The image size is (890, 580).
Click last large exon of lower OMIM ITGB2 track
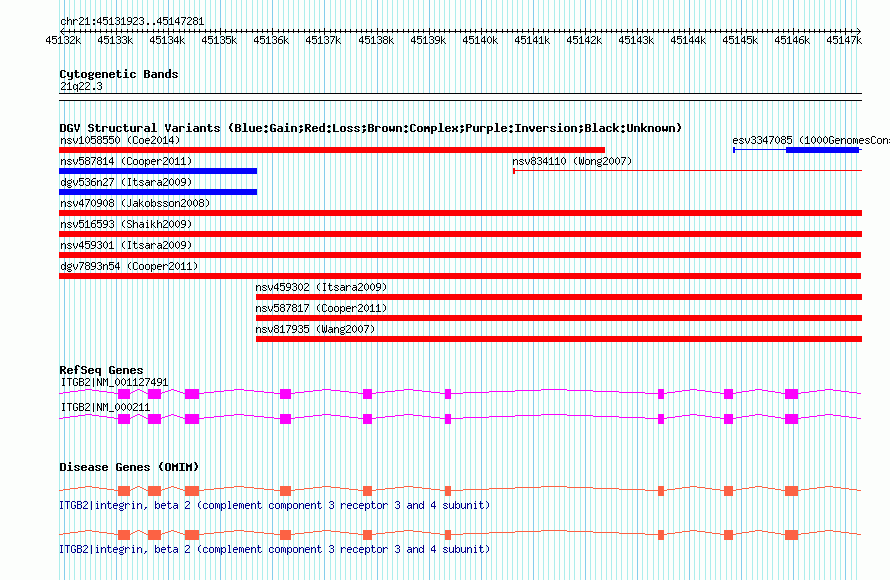click(x=792, y=535)
